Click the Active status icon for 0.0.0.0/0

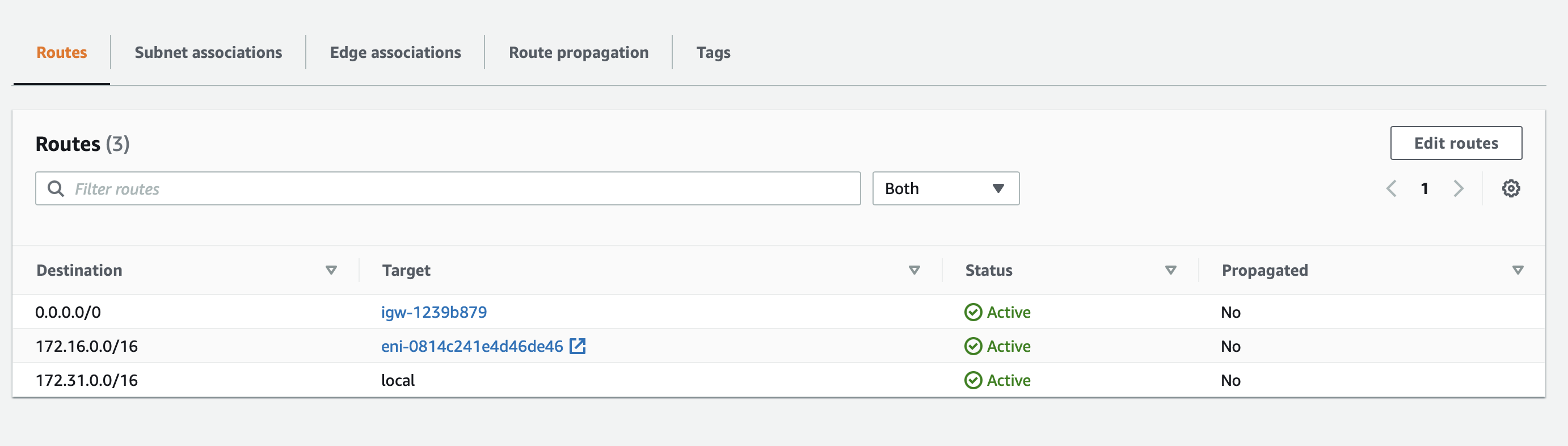(x=973, y=312)
